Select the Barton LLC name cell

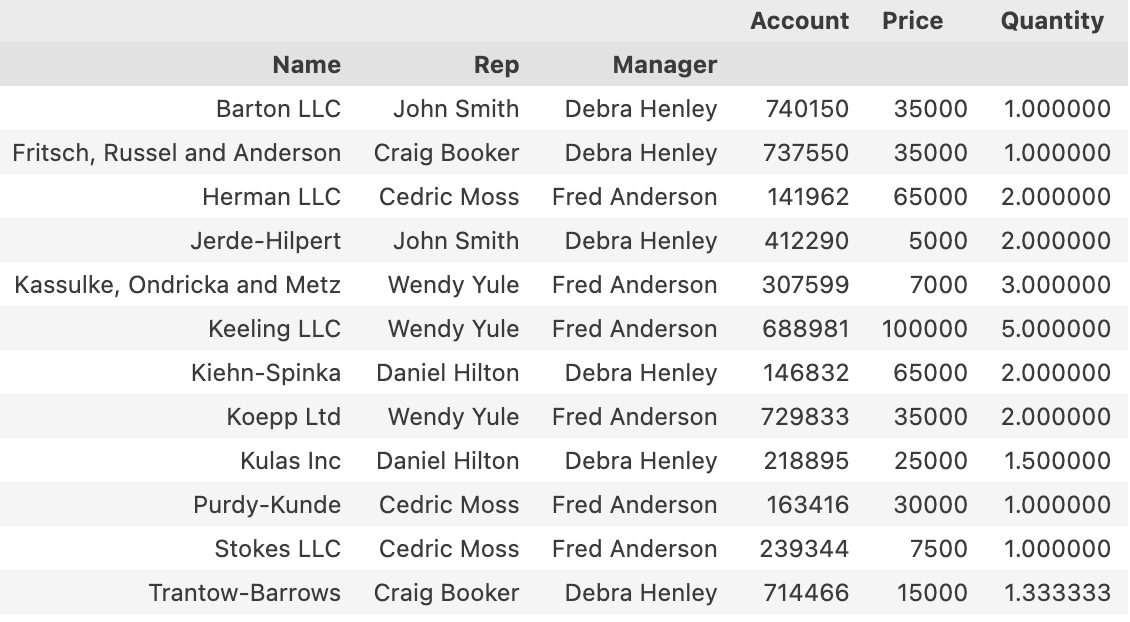coord(278,109)
